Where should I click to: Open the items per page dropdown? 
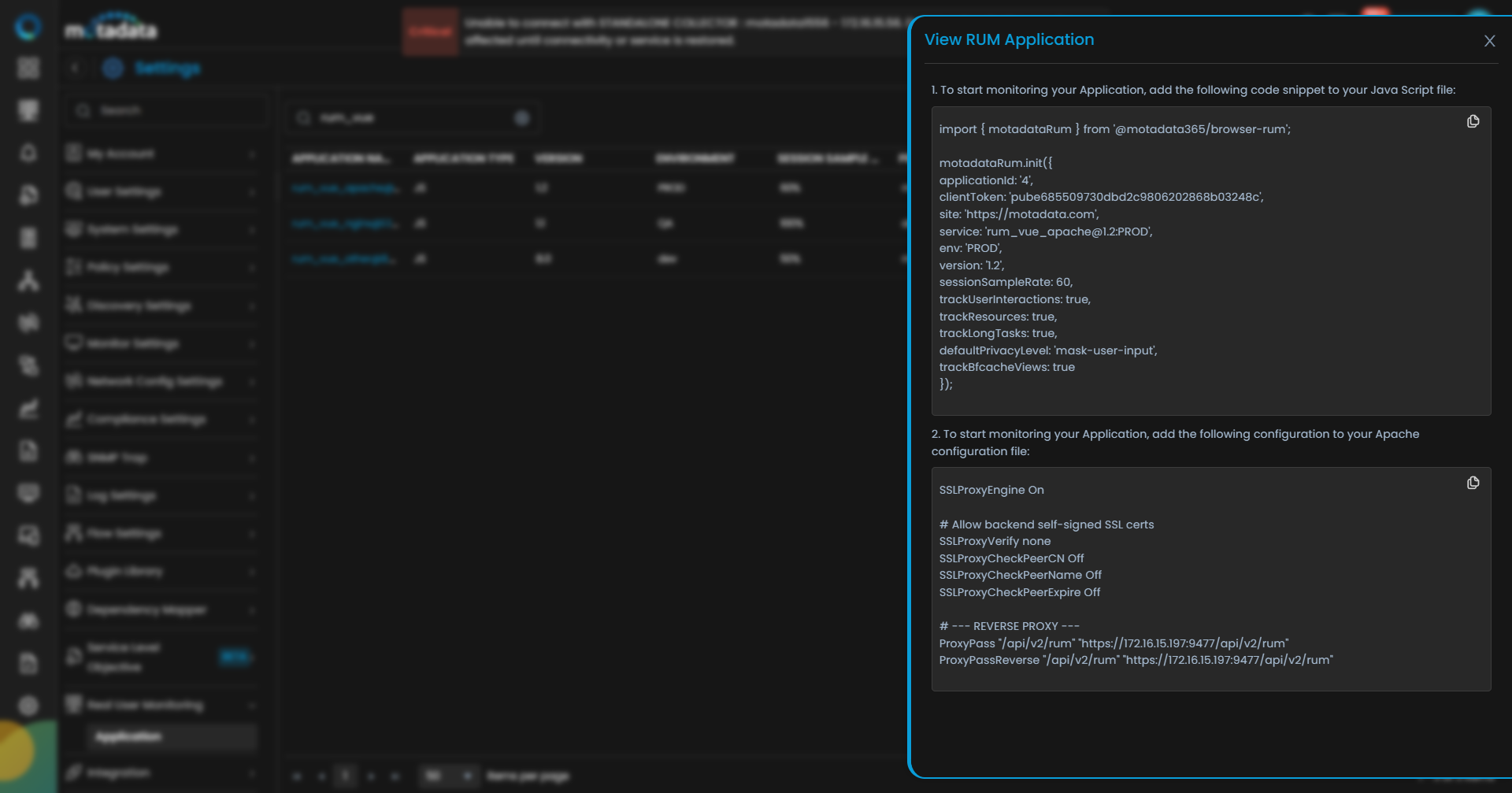coord(448,776)
